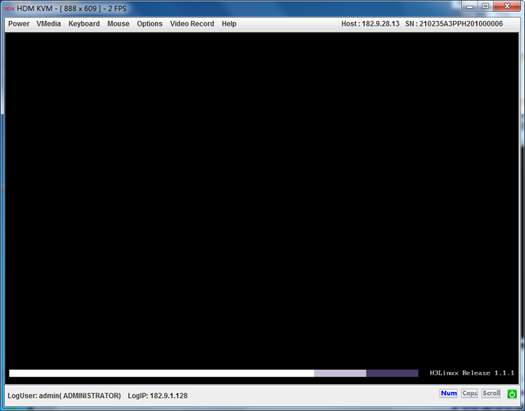
Task: Toggle the Caps lock indicator
Action: 469,393
